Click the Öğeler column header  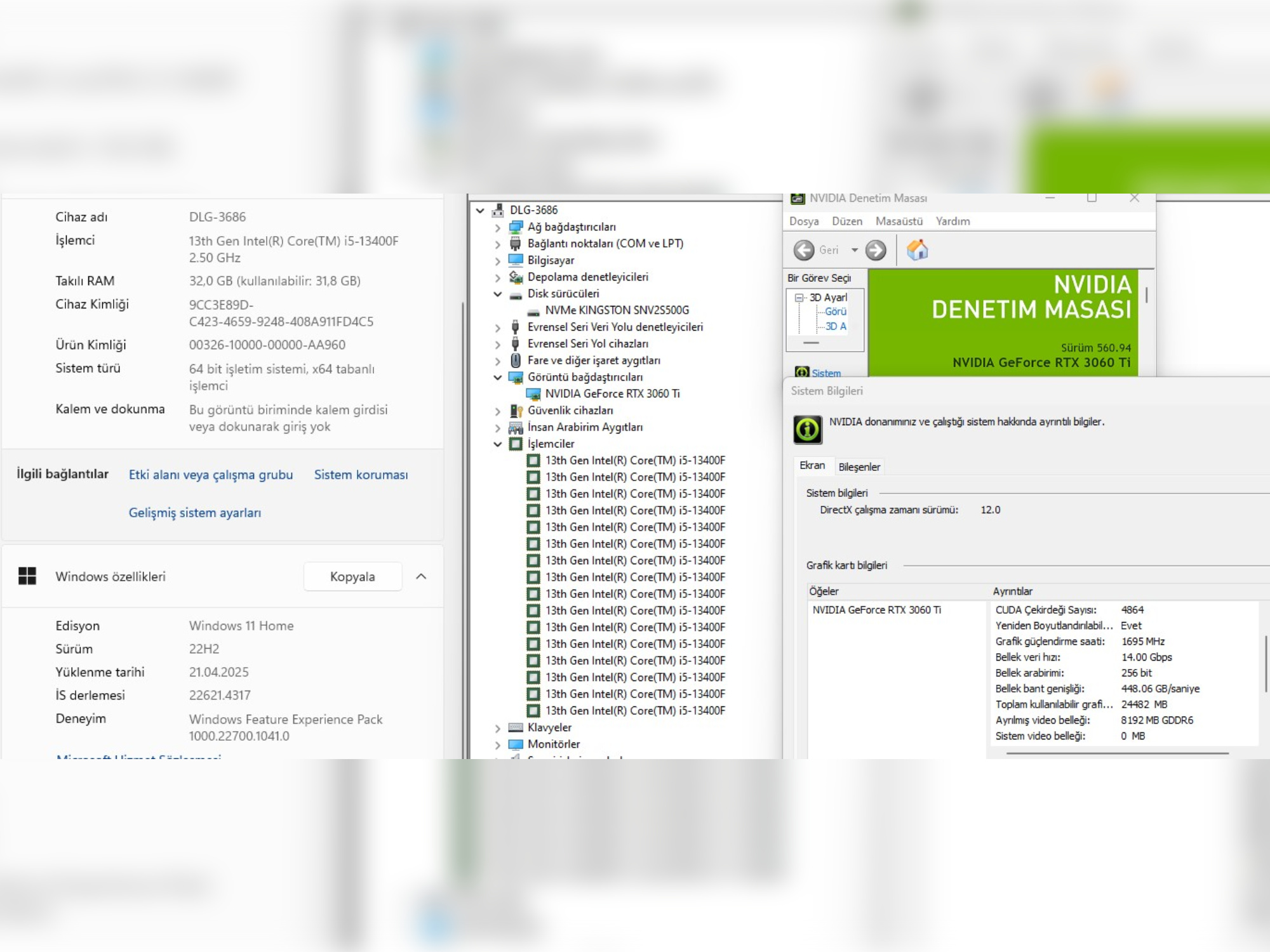click(897, 592)
